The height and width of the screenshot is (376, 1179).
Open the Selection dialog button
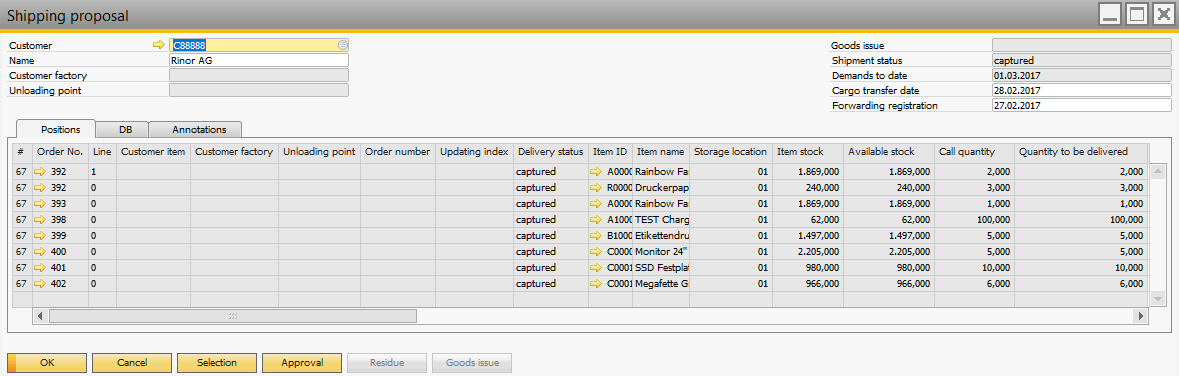click(x=217, y=362)
